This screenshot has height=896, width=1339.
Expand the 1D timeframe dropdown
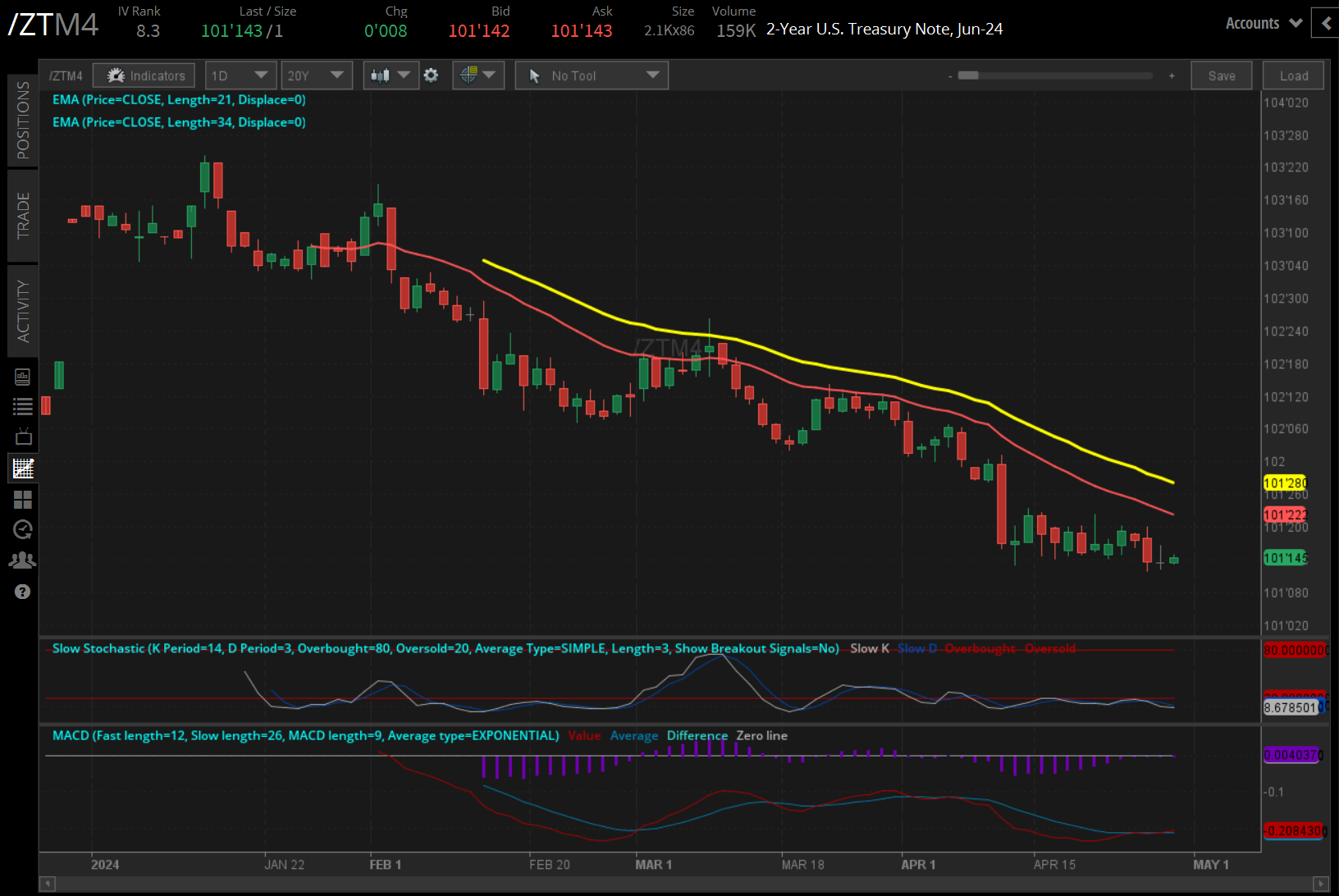point(240,75)
